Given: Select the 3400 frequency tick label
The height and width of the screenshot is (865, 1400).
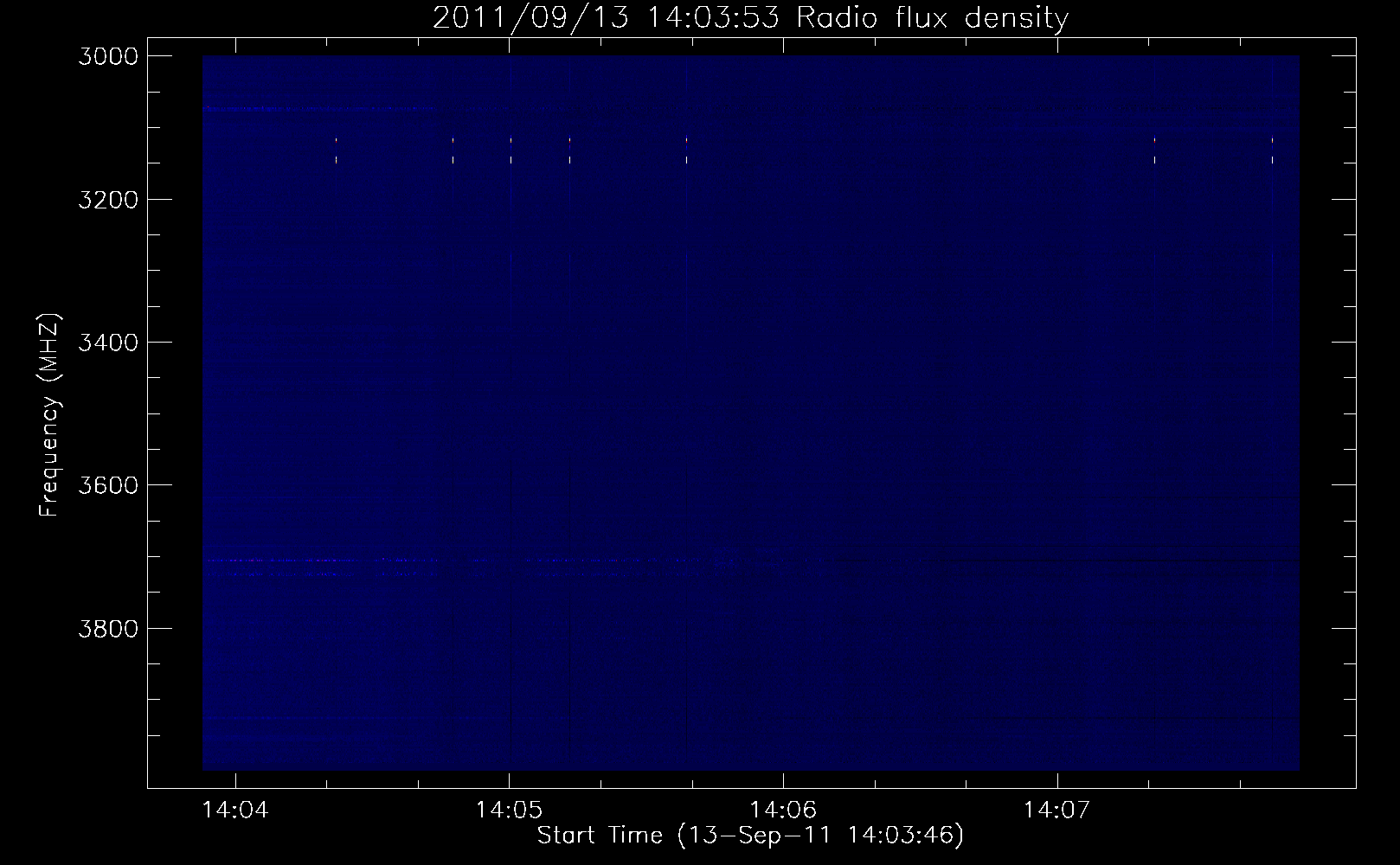Looking at the screenshot, I should tap(108, 343).
